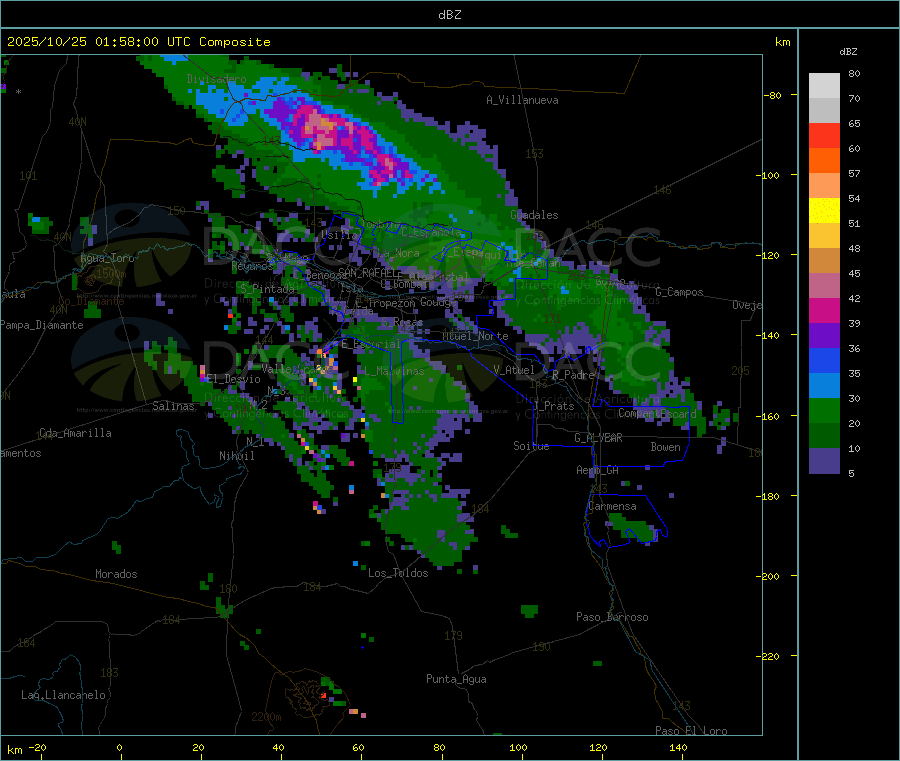Click the '-200' km axis tick label
The width and height of the screenshot is (900, 761).
point(769,576)
